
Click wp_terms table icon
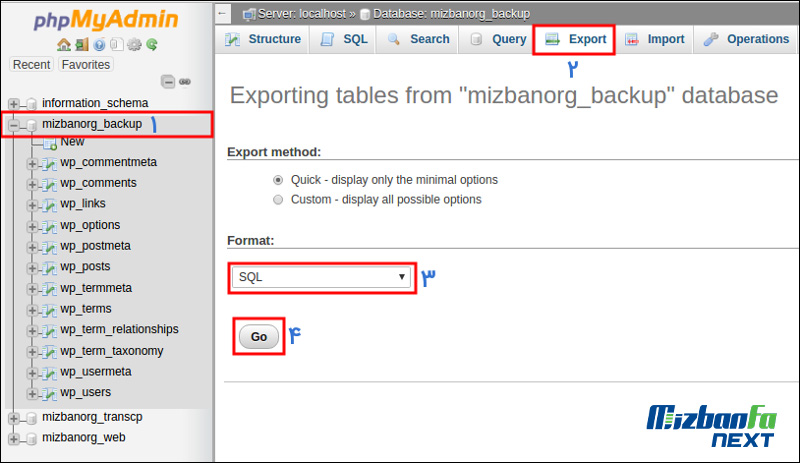49,310
